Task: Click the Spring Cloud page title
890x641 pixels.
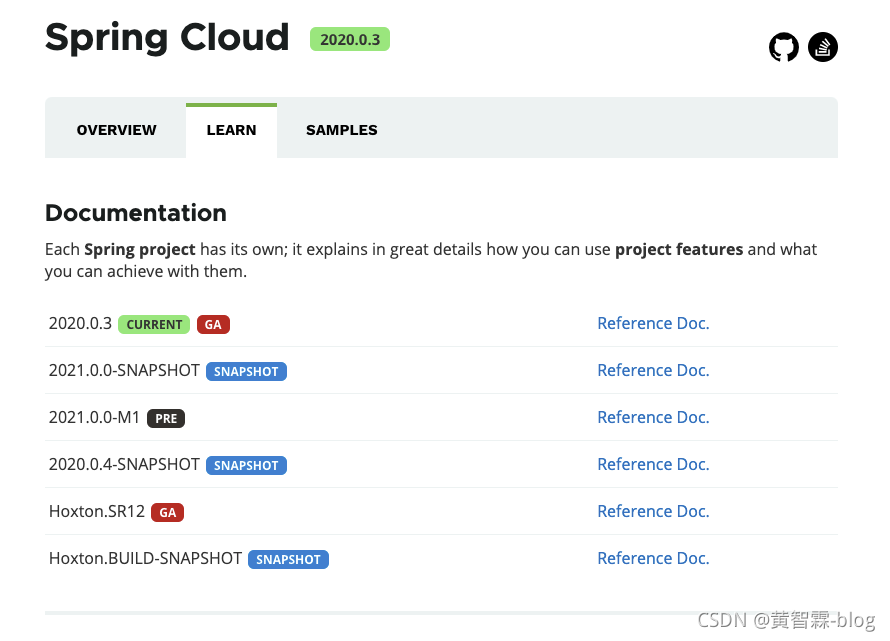Action: click(x=167, y=38)
